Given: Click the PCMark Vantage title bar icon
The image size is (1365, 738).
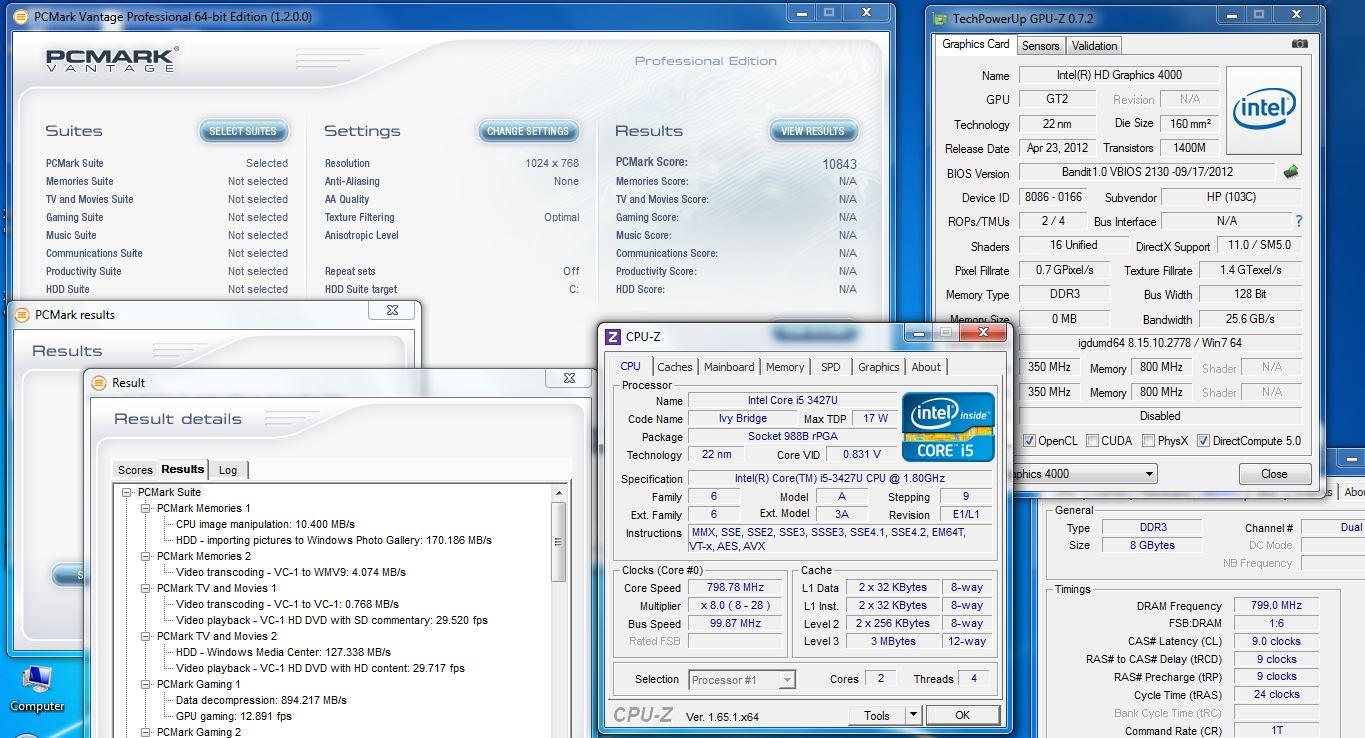Looking at the screenshot, I should pos(22,16).
